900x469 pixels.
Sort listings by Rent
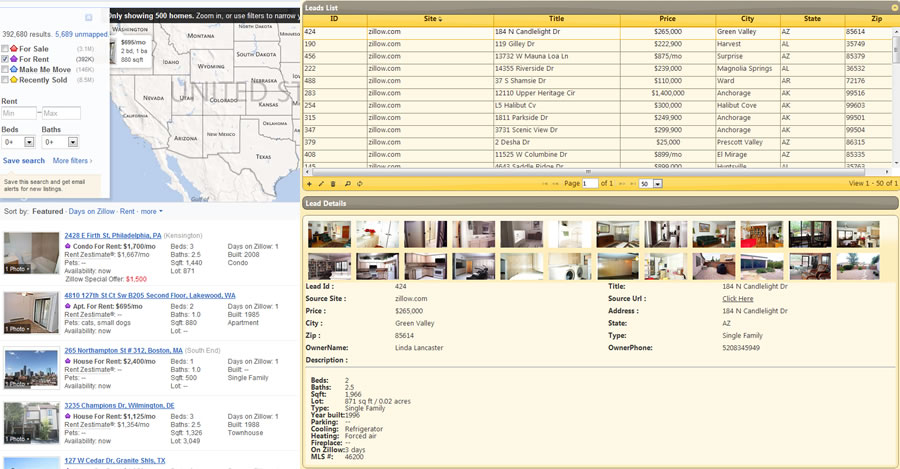click(x=127, y=211)
